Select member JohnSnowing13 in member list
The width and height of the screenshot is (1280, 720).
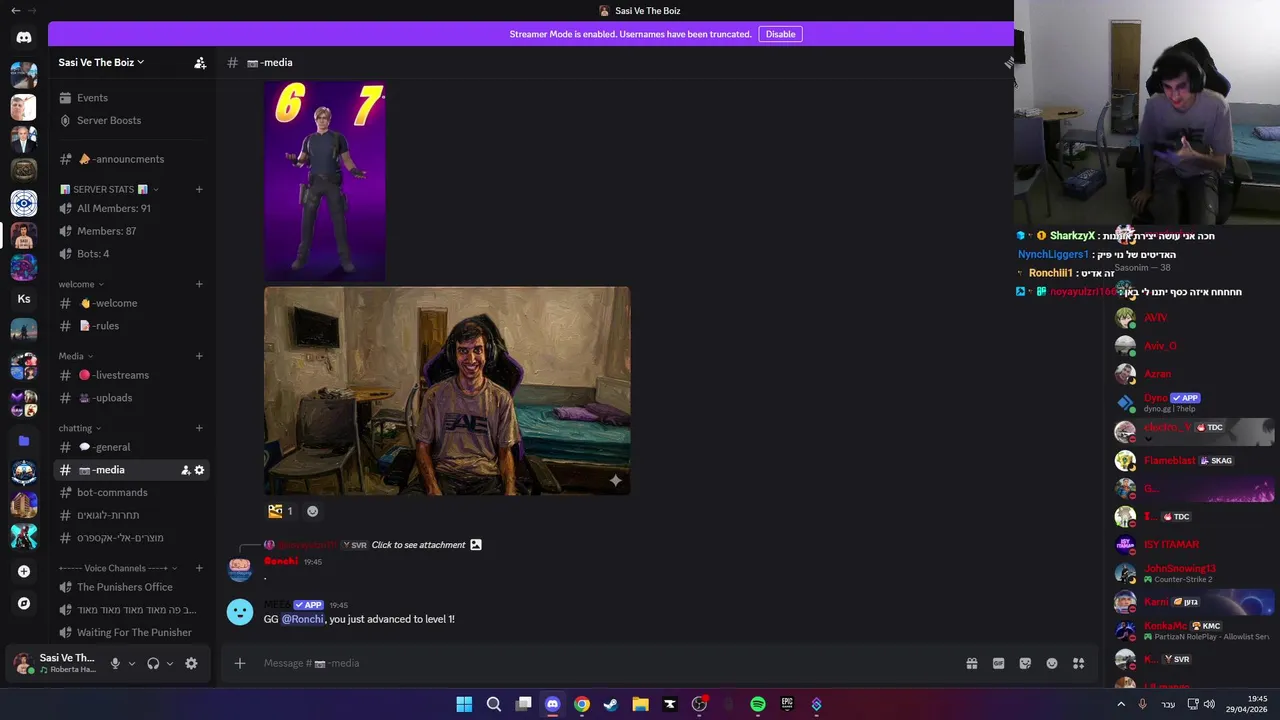coord(1194,573)
